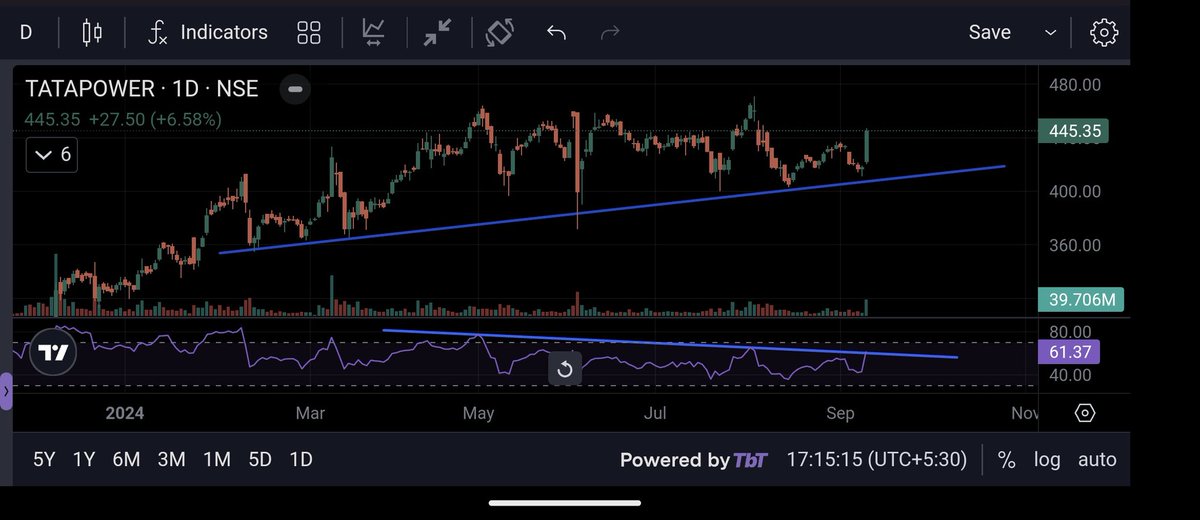Reset the chart view

pyautogui.click(x=564, y=370)
